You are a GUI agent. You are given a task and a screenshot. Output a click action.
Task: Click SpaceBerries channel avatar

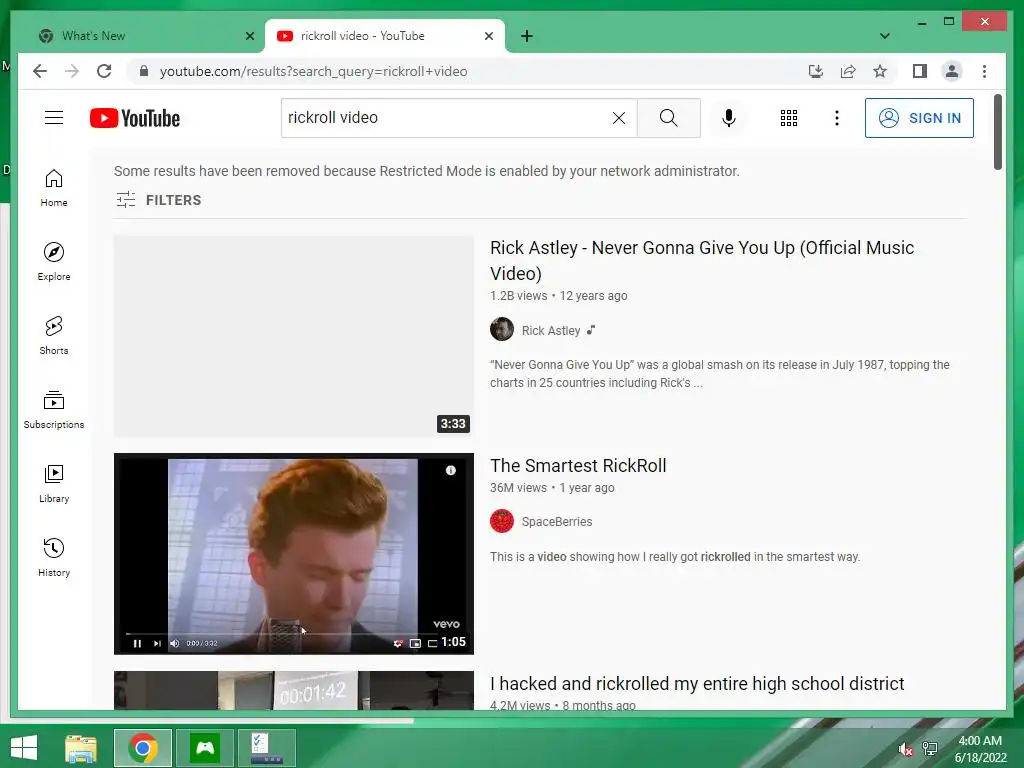coord(502,521)
